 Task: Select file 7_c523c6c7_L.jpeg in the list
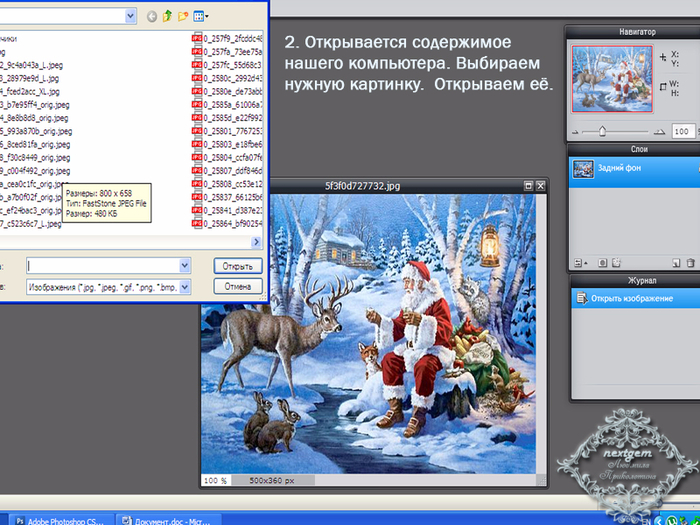[31, 224]
